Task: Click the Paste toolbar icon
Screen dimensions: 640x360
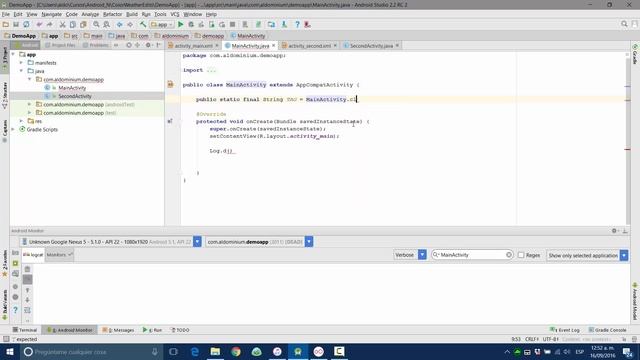Action: tap(83, 24)
